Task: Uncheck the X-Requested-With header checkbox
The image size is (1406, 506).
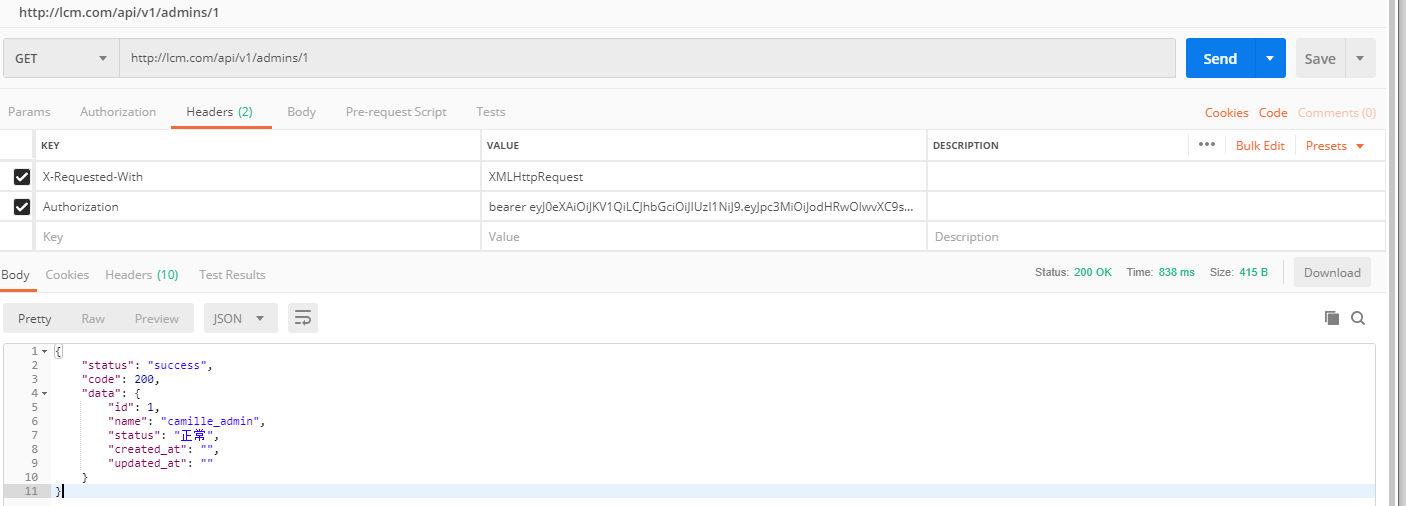Action: 22,177
